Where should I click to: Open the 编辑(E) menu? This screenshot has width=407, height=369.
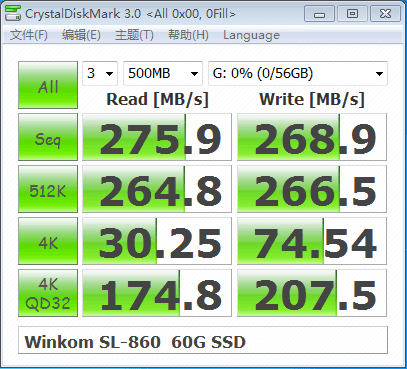point(81,35)
